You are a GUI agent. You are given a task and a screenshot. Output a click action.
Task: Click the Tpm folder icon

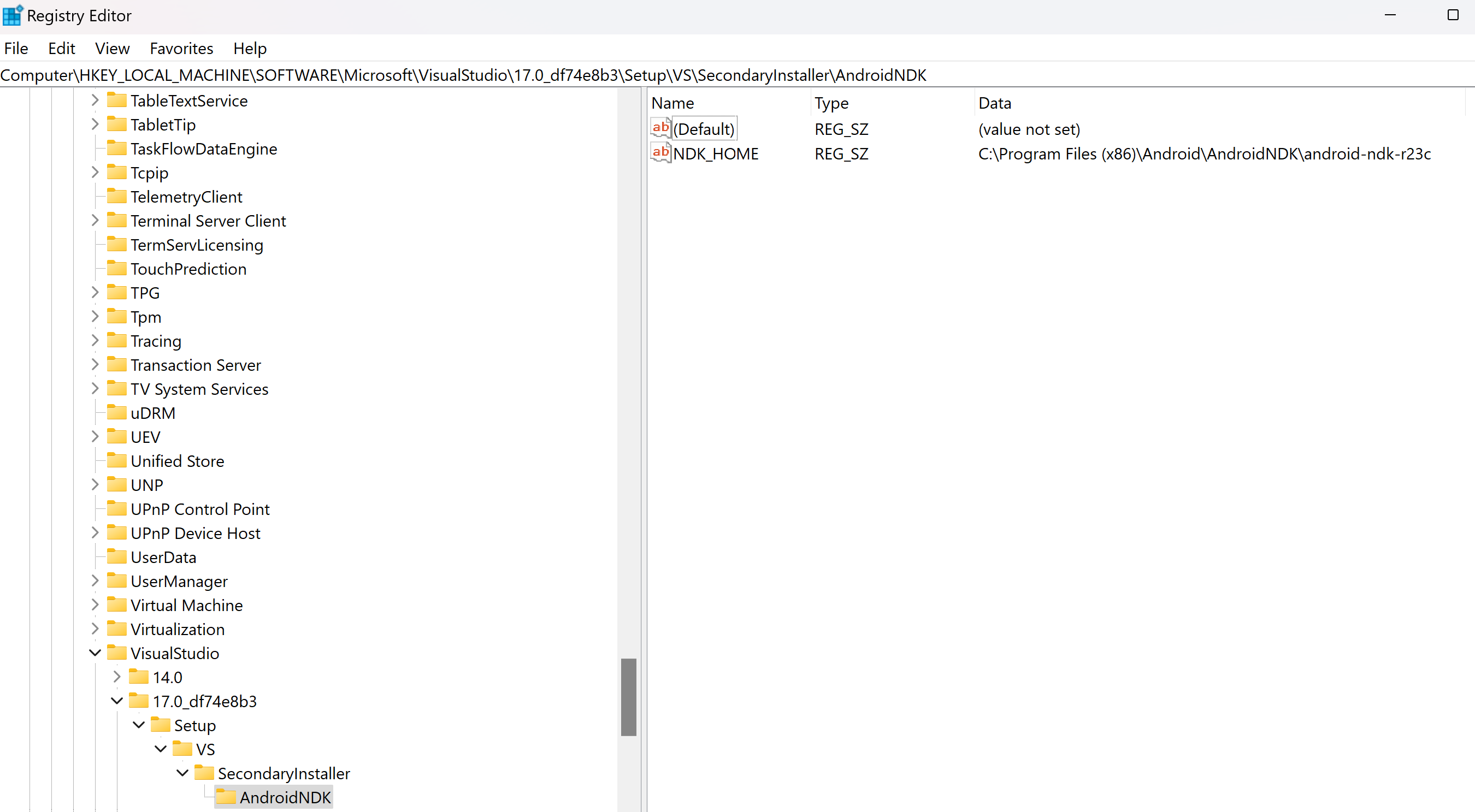coord(117,316)
